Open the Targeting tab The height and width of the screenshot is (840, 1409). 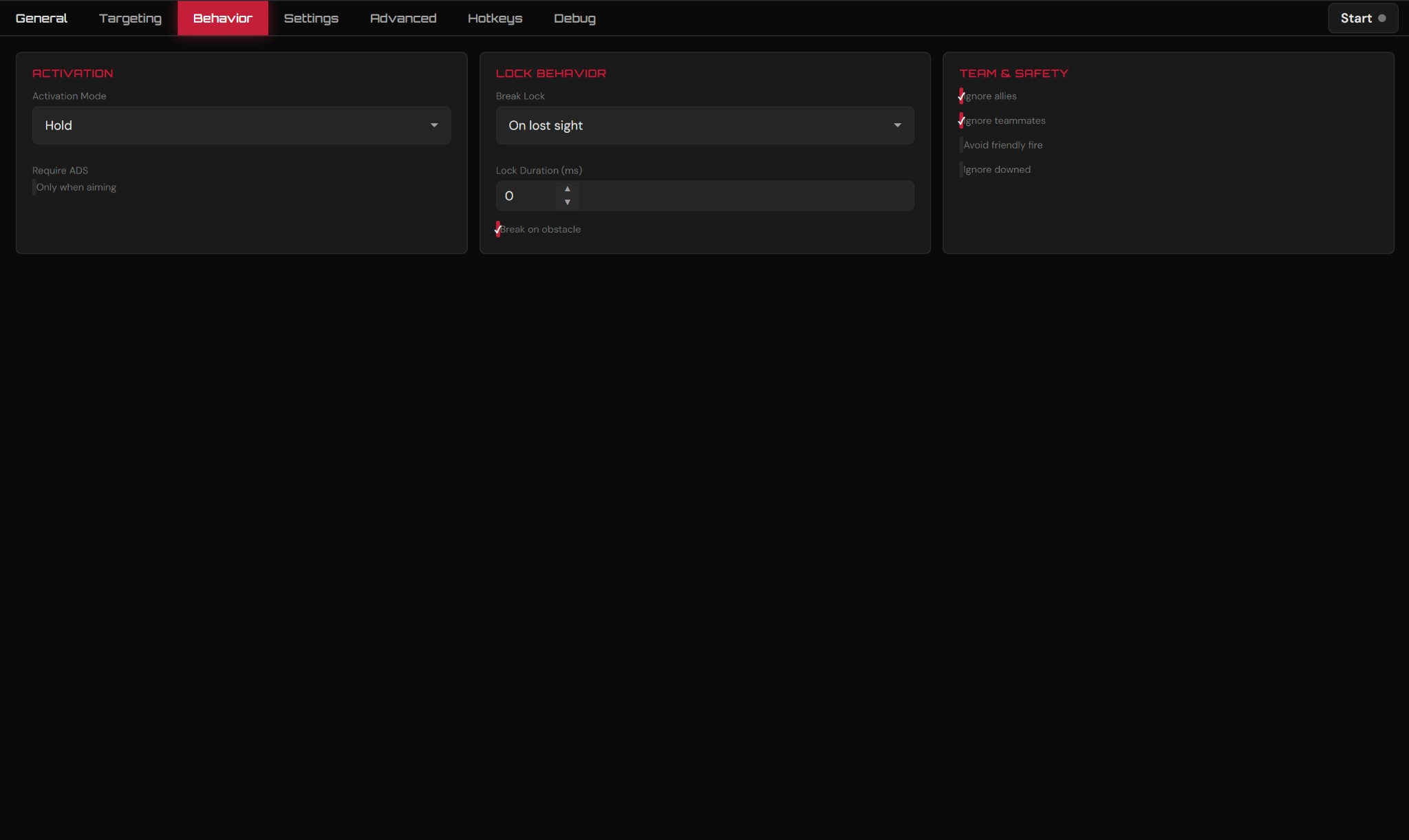click(130, 19)
